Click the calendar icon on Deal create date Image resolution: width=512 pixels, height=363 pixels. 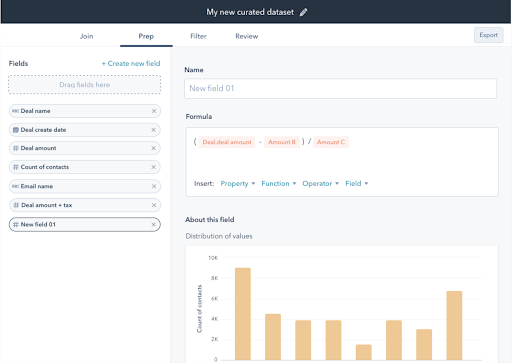(16, 130)
